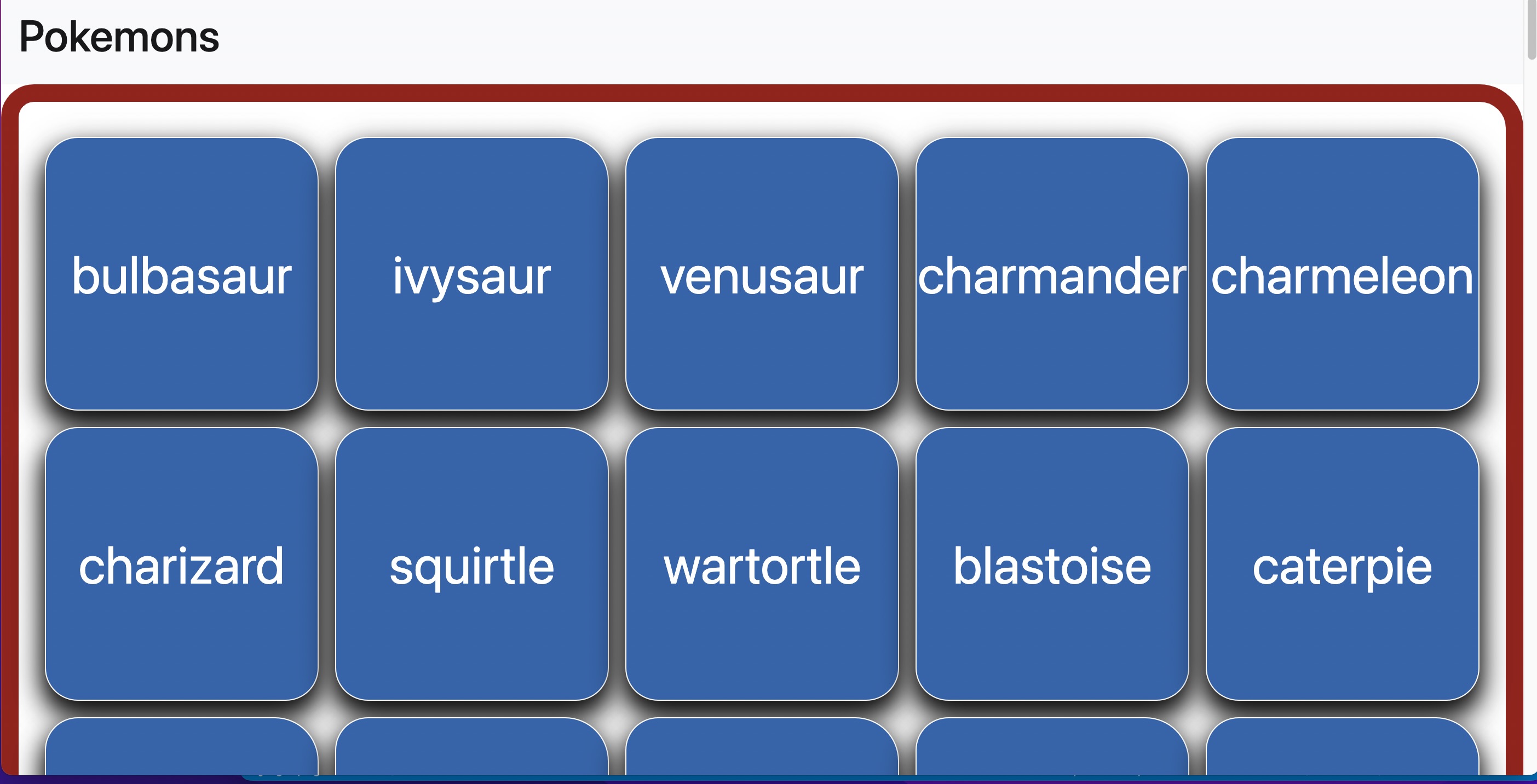Select the bulbasaur card
Viewport: 1537px width, 784px height.
(181, 274)
